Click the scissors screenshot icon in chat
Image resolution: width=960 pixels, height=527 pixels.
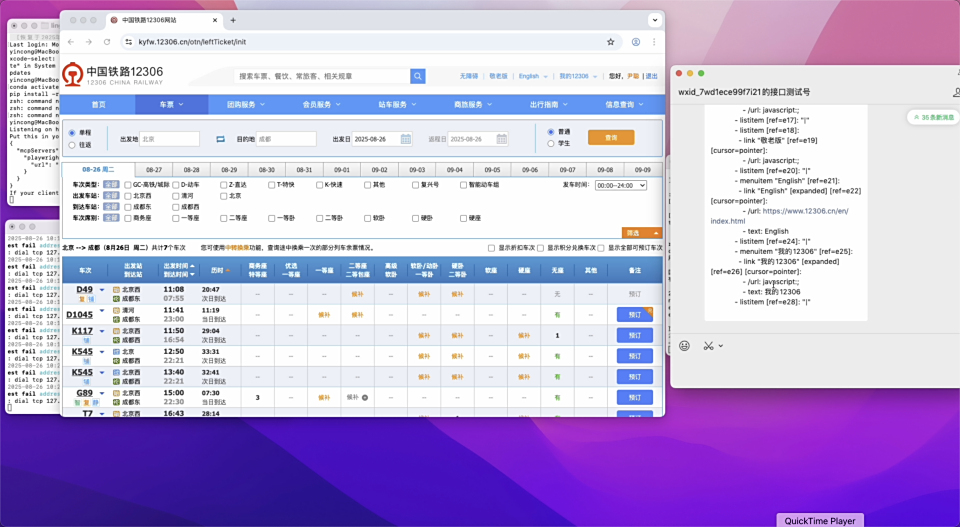tap(708, 346)
